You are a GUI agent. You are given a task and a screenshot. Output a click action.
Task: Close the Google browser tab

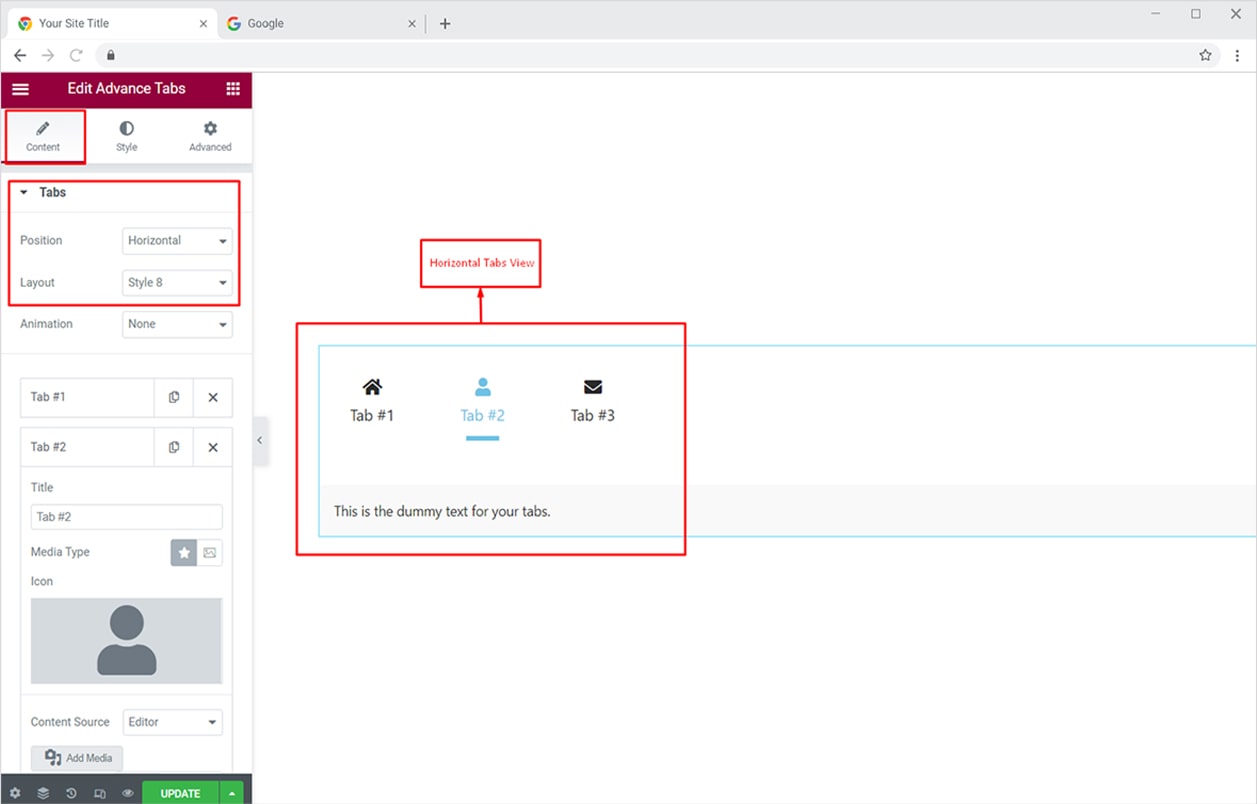pyautogui.click(x=412, y=24)
